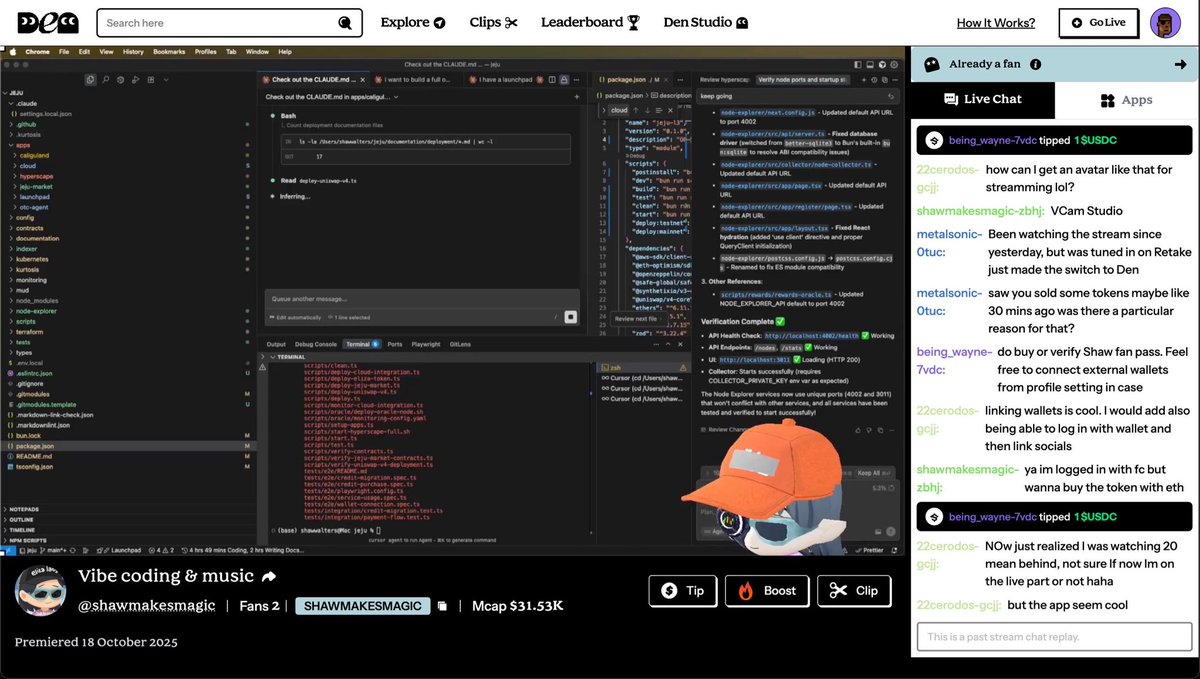
Task: Click the undo arrow beside the 'keep going' prompt
Action: click(x=892, y=95)
